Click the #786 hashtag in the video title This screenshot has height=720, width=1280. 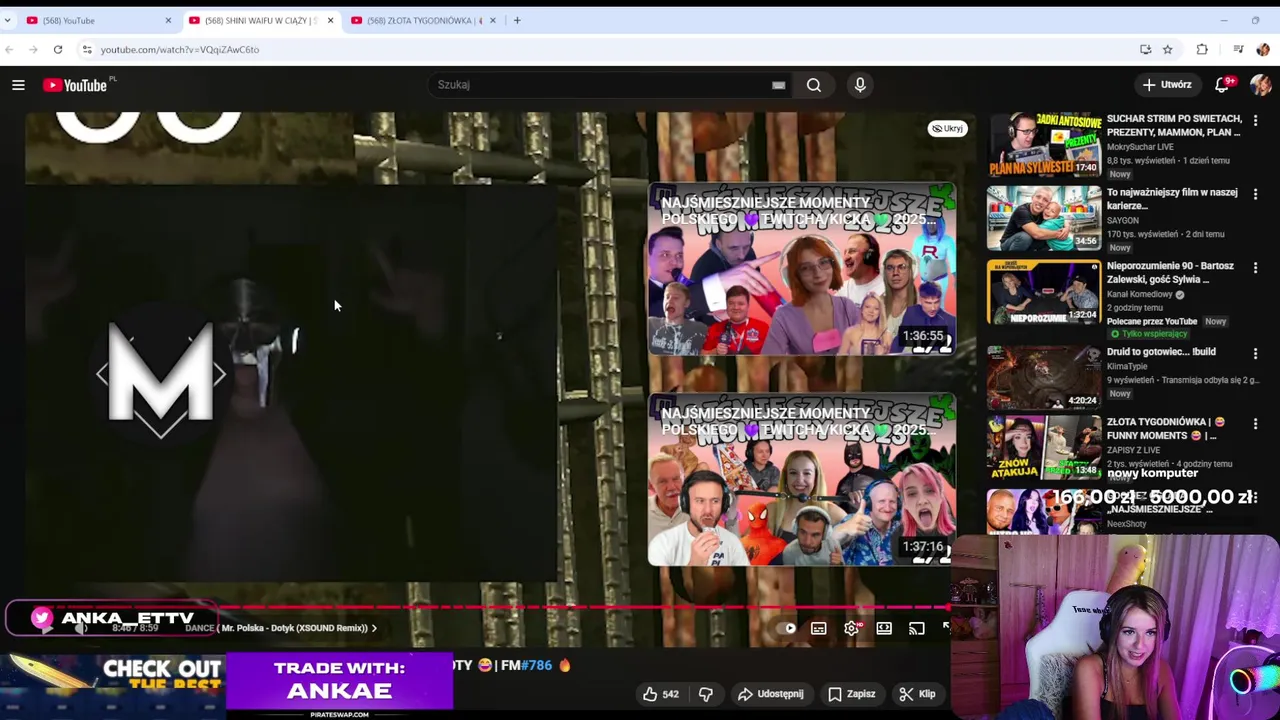coord(536,665)
